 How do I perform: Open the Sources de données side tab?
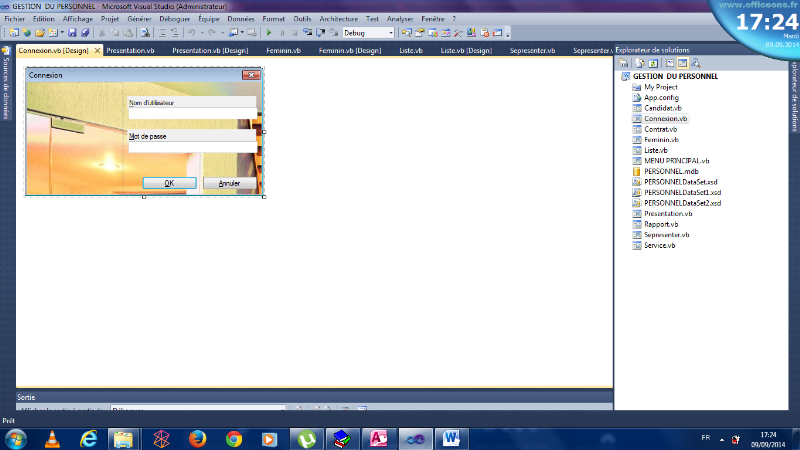[6, 84]
